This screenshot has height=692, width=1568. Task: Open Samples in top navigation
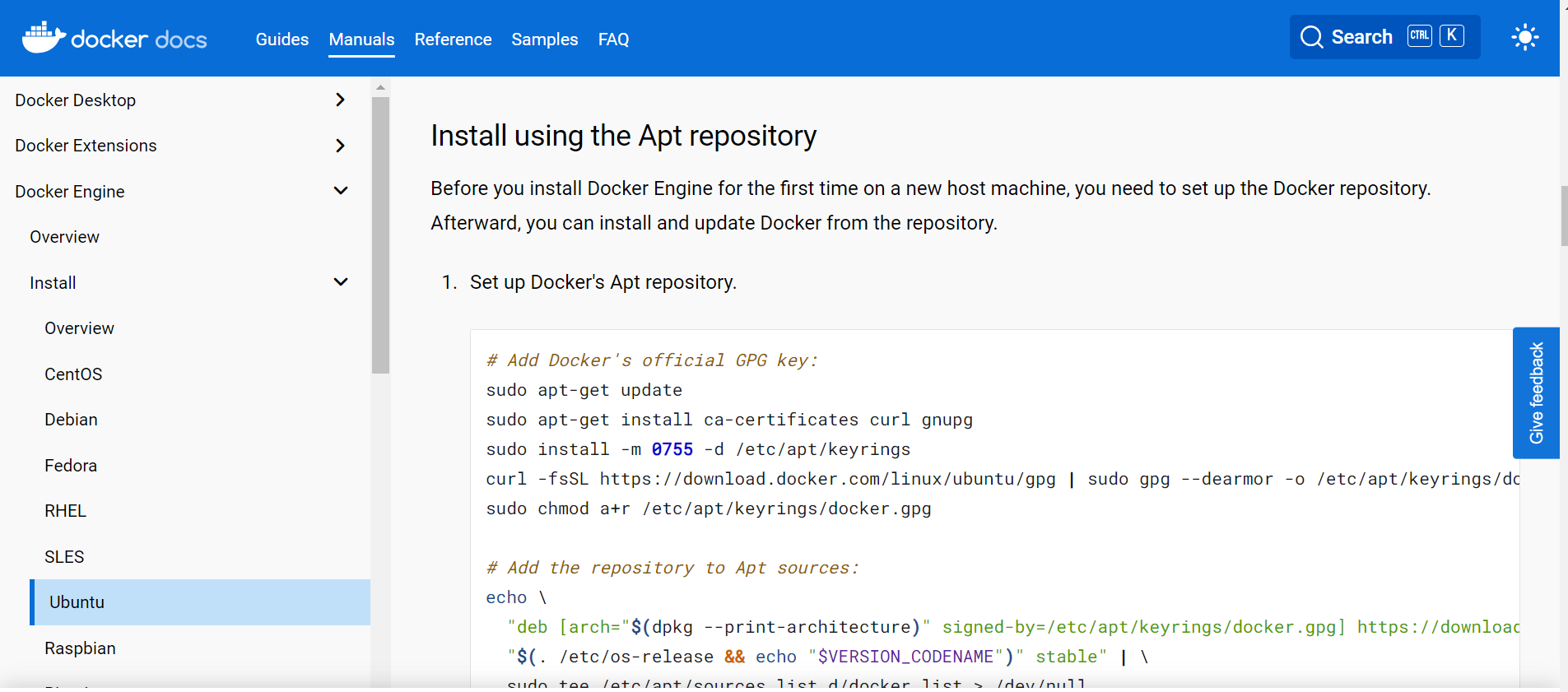click(545, 39)
